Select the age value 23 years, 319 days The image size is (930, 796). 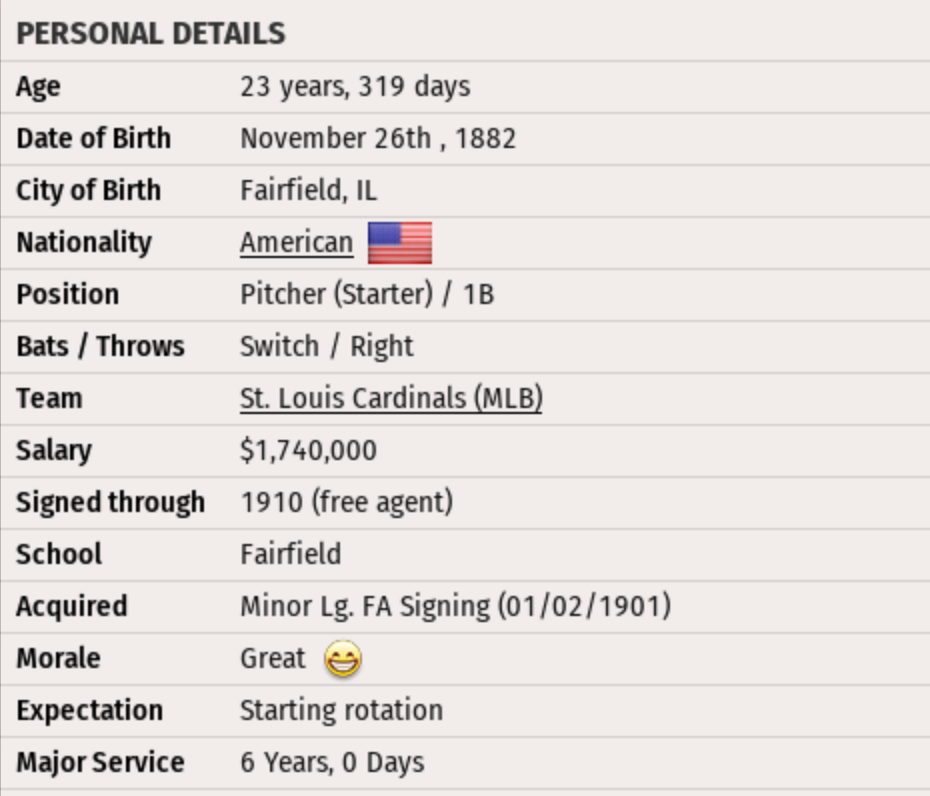[x=355, y=86]
